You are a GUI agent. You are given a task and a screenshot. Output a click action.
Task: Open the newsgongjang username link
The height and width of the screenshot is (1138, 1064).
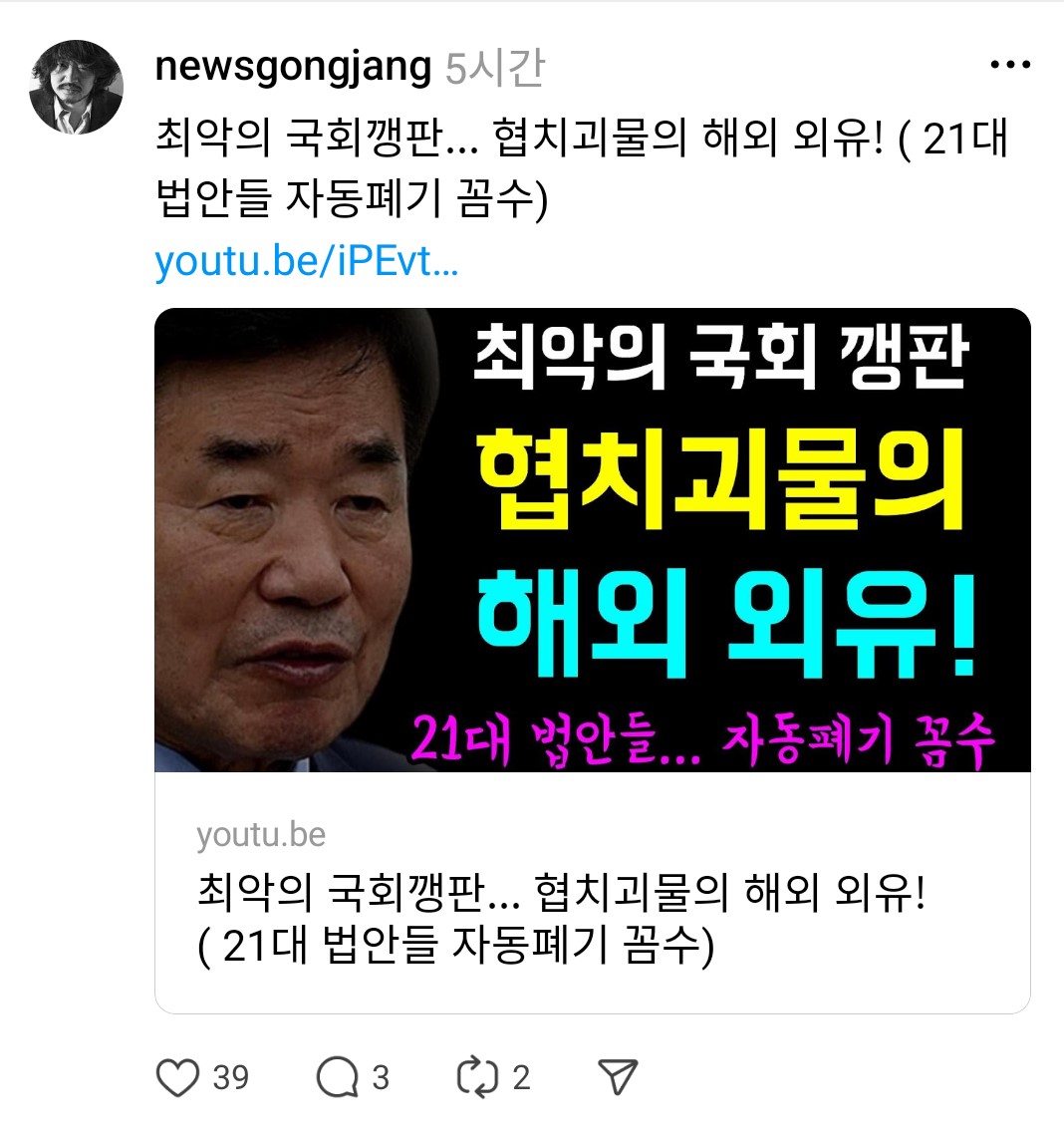(293, 67)
